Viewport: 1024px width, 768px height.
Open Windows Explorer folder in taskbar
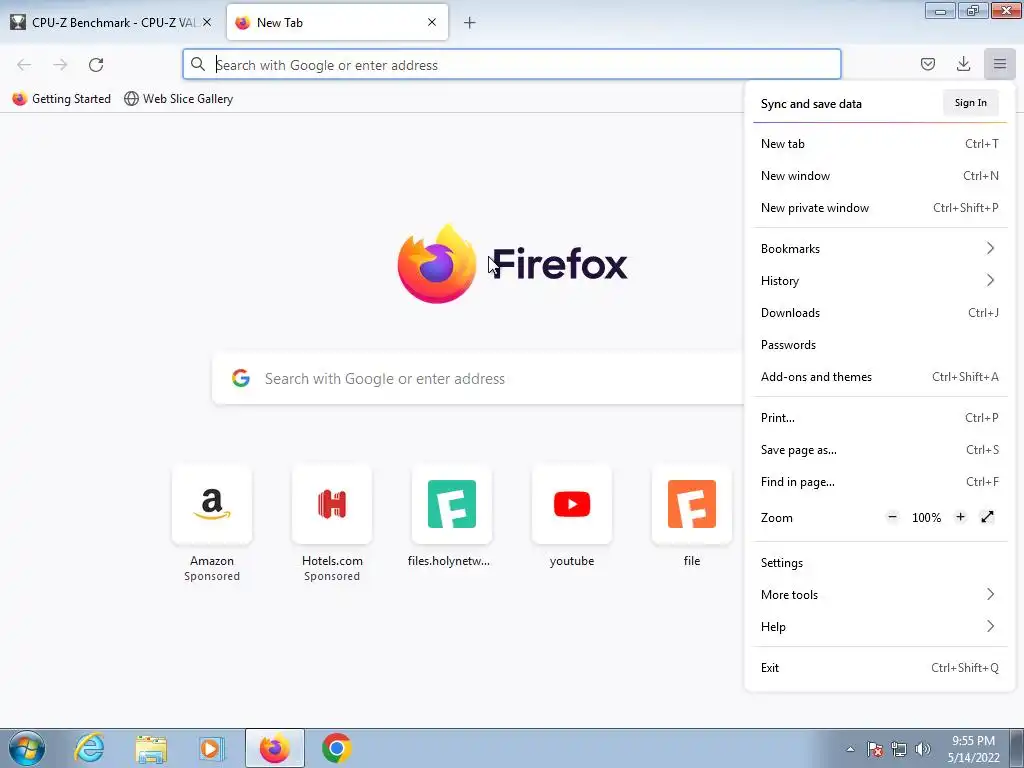(151, 748)
